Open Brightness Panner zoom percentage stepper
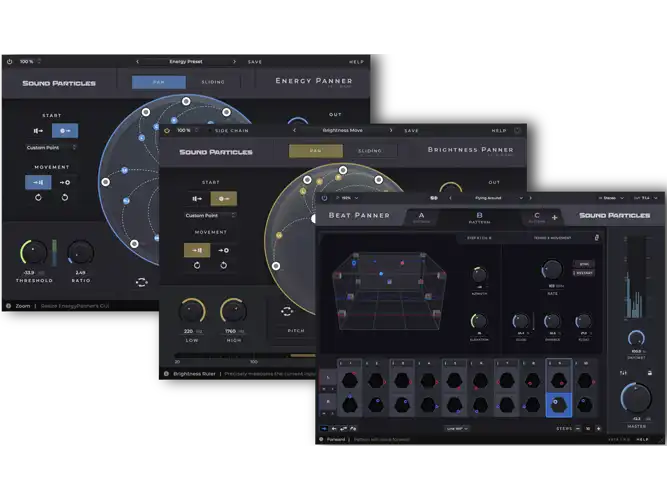667x500 pixels. [197, 130]
